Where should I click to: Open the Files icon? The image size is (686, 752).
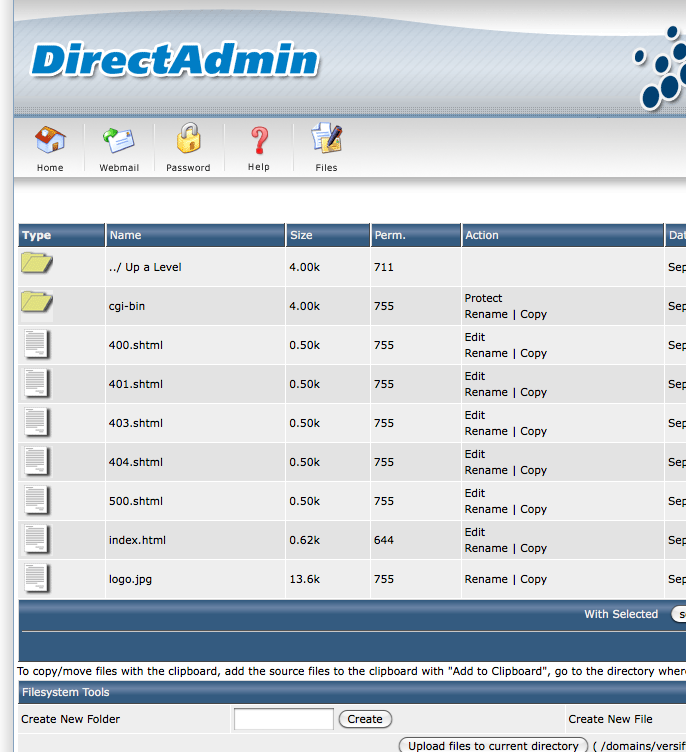(x=327, y=138)
